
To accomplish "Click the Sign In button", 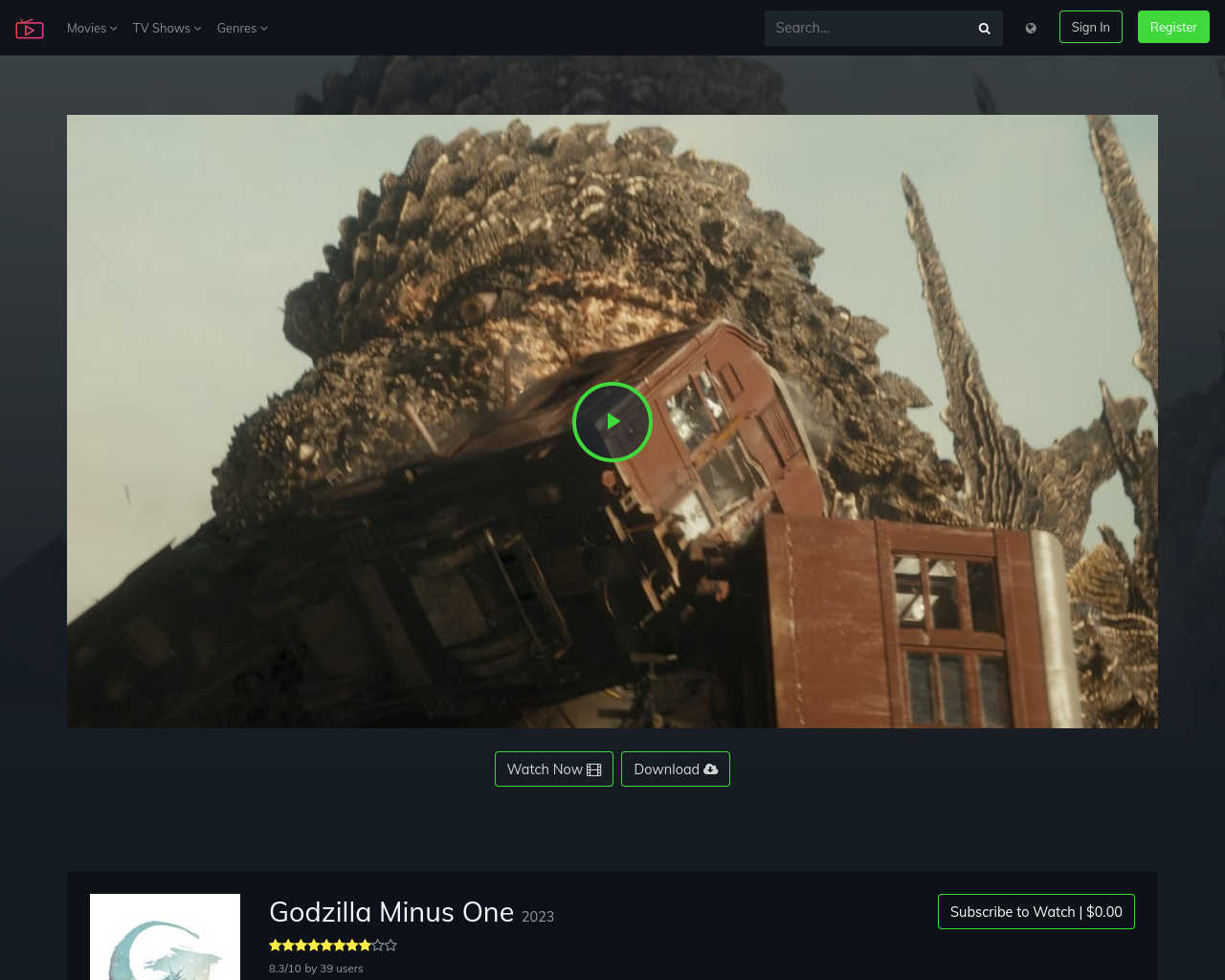I will point(1091,27).
